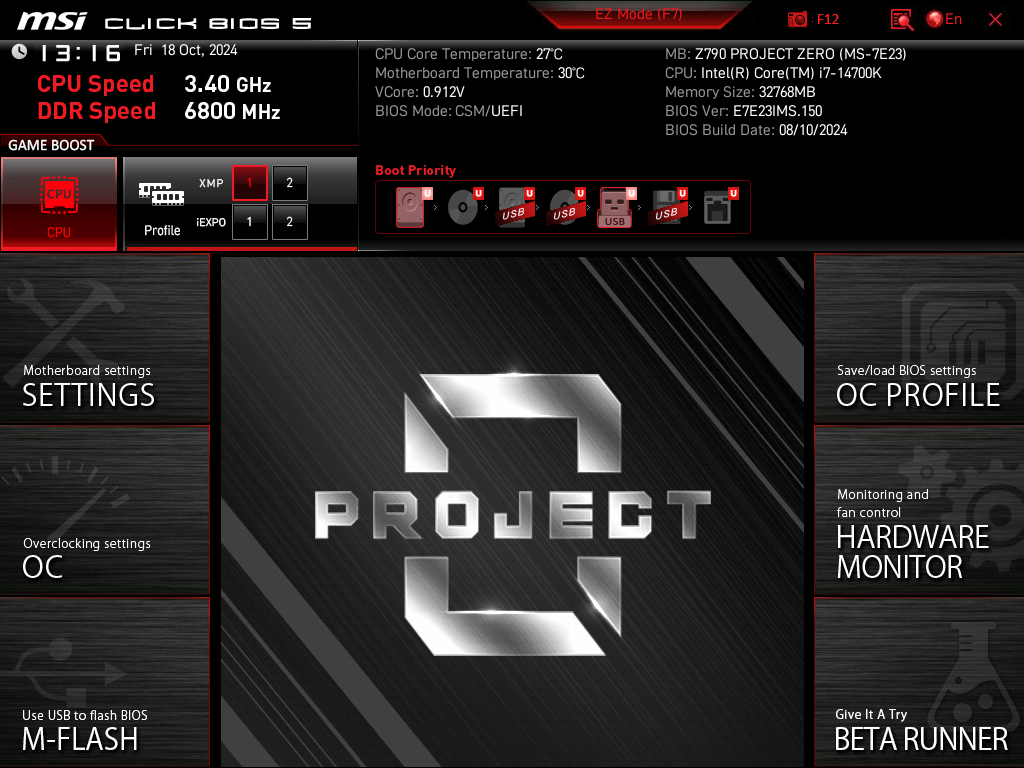1024x768 pixels.
Task: Open M-FLASH to flash BIOS
Action: (x=104, y=682)
